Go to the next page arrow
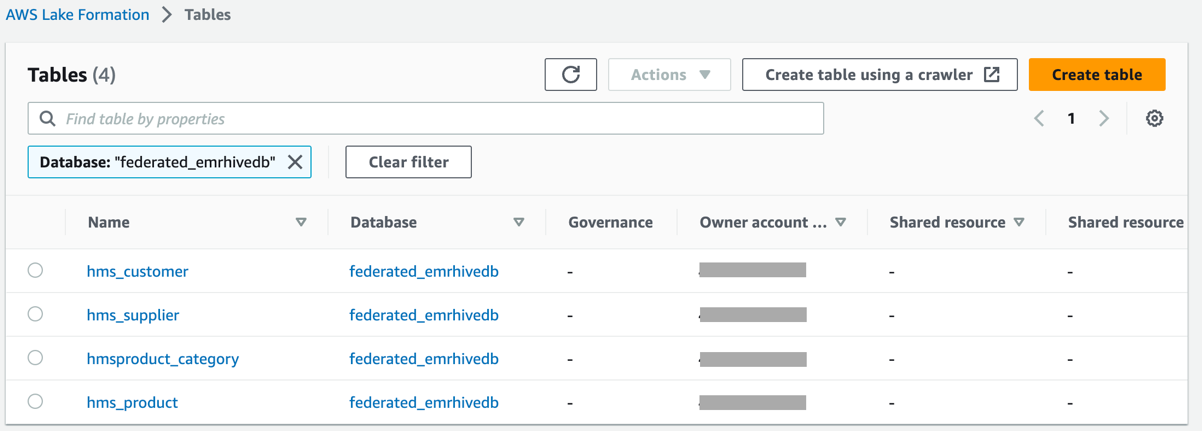The image size is (1202, 431). click(x=1104, y=118)
